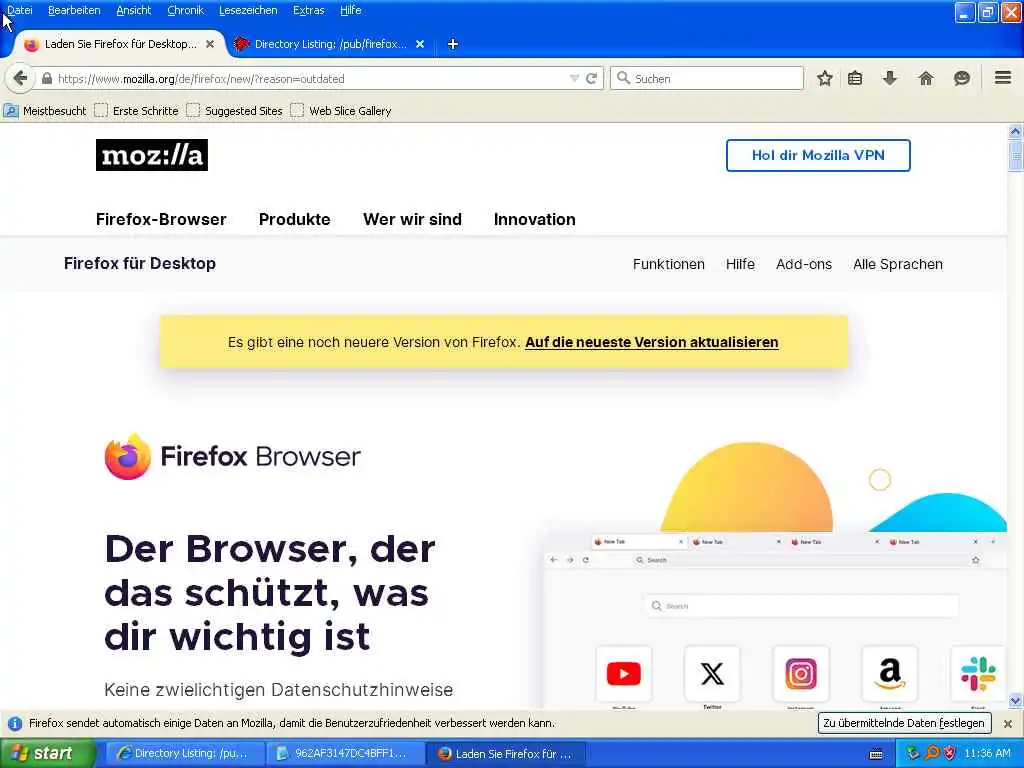Close the 'Laden Sie Firefox für Desktop' tab
Image resolution: width=1024 pixels, height=768 pixels.
[x=210, y=44]
